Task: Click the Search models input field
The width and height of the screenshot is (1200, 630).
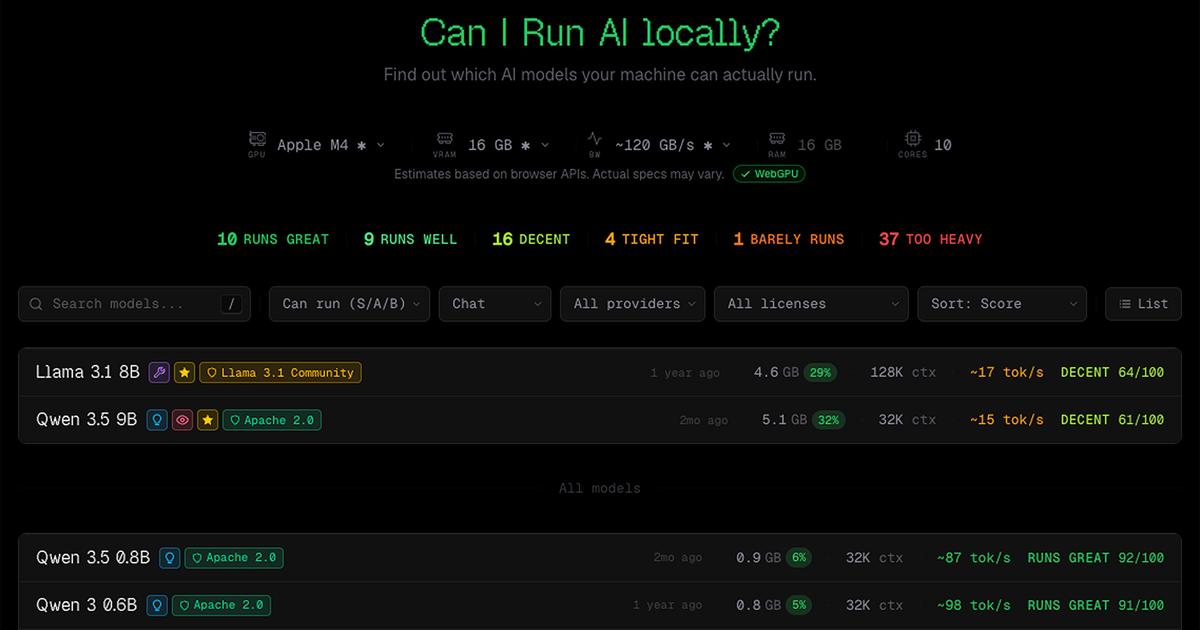Action: (x=134, y=304)
